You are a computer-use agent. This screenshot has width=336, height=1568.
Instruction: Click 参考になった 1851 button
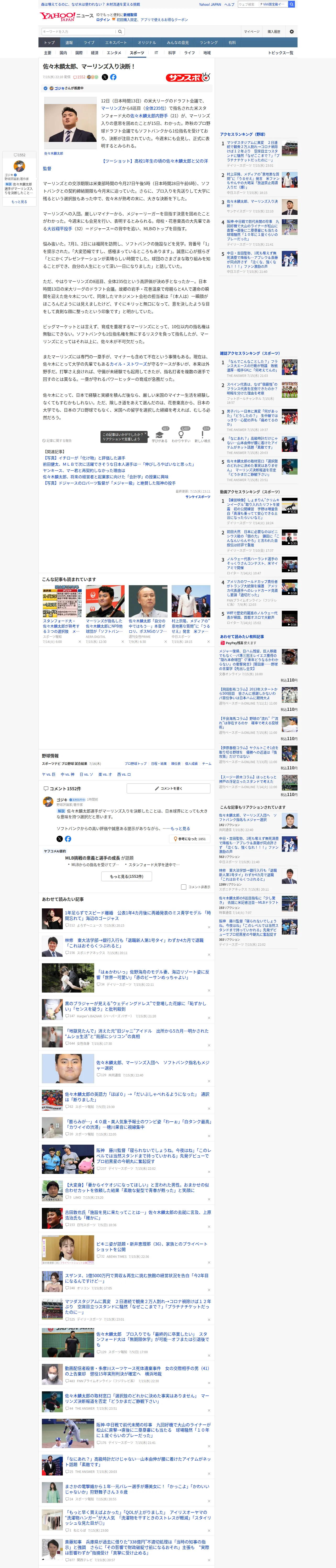[190, 839]
